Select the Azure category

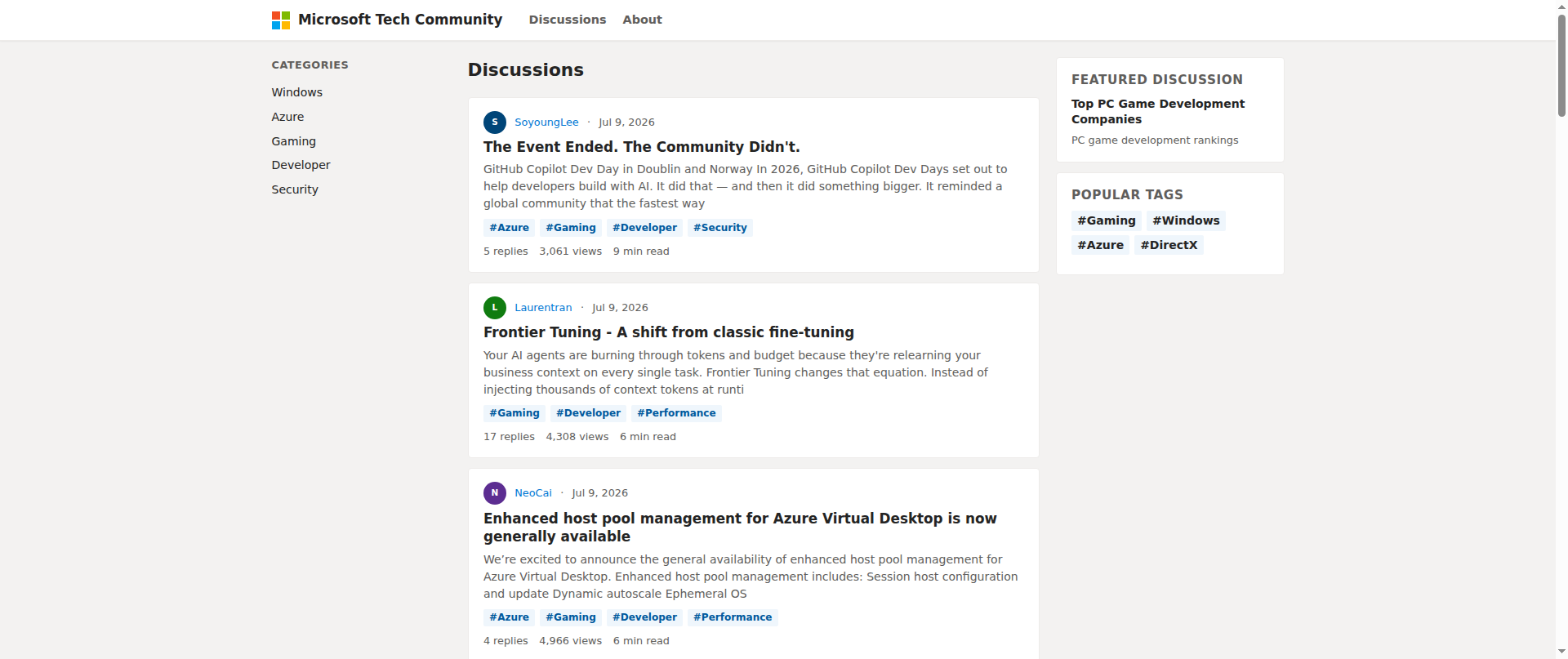(x=287, y=117)
